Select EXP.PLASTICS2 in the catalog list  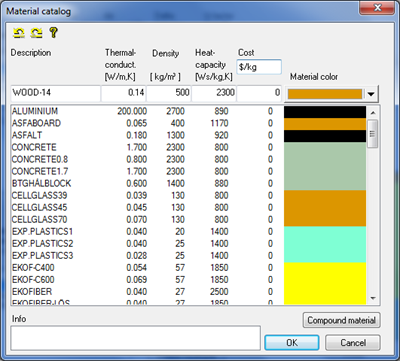coord(188,243)
